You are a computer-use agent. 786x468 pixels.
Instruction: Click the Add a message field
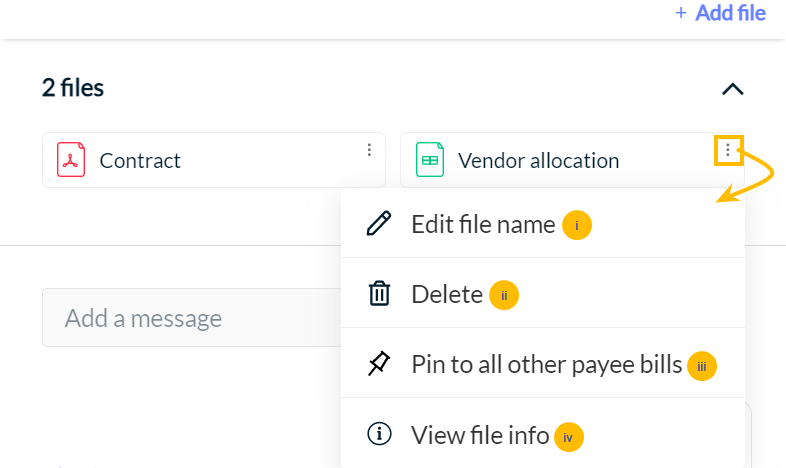click(192, 318)
